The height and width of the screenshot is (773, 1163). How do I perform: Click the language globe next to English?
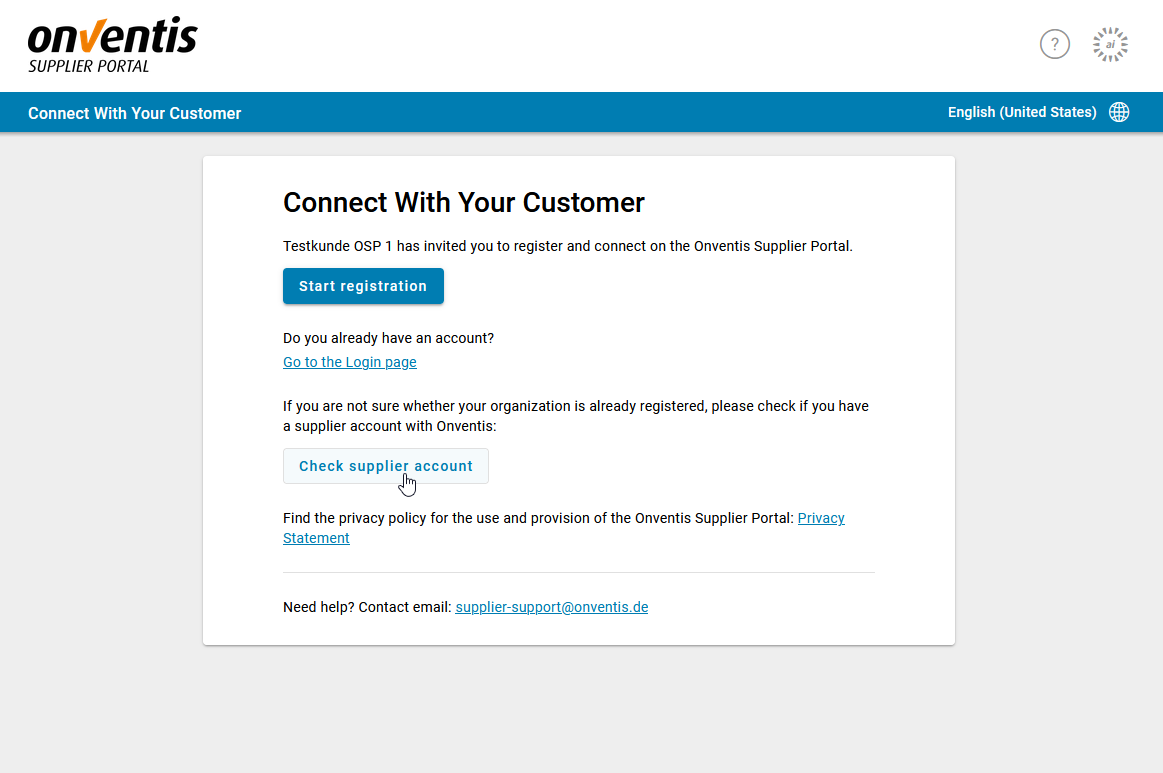click(1119, 112)
